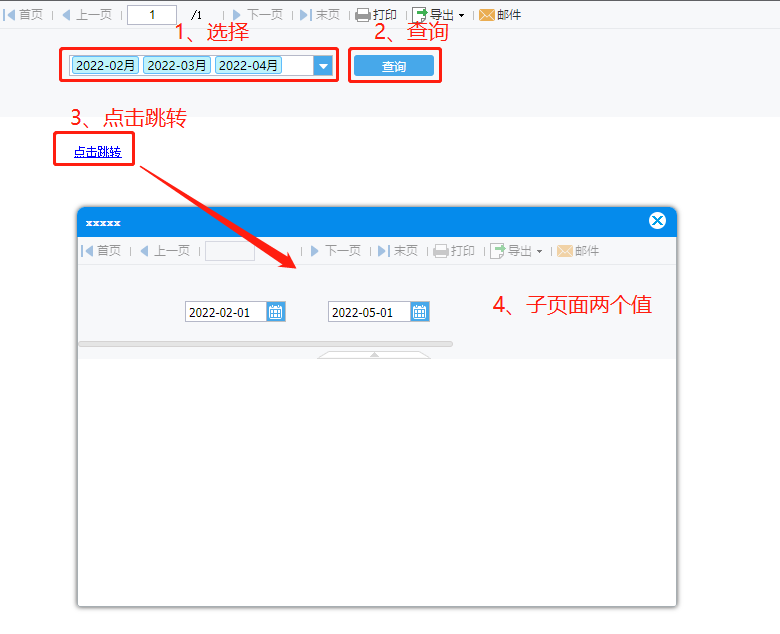780x634 pixels.
Task: Expand the month multi-select dropdown arrow
Action: pos(323,66)
